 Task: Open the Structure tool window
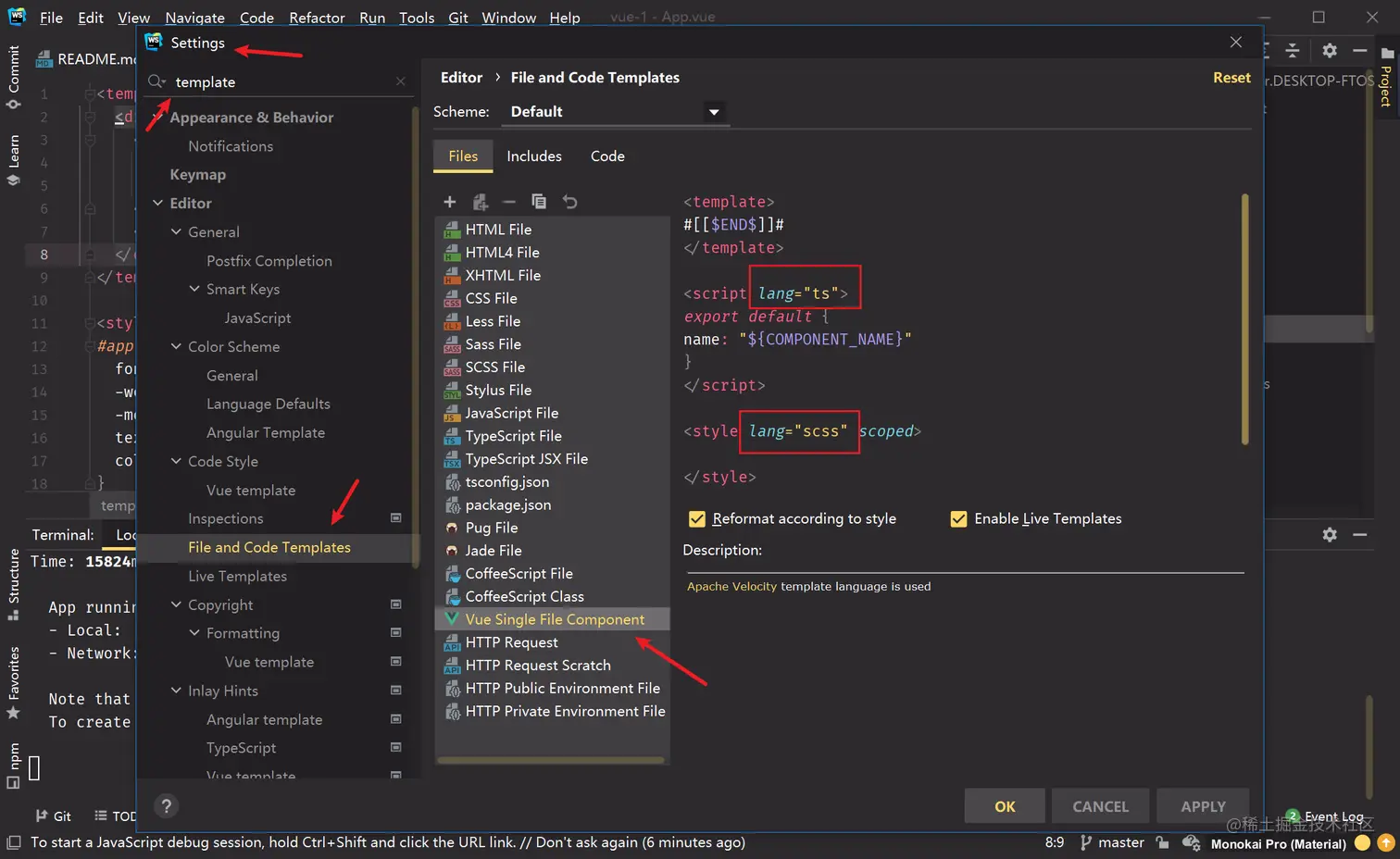(x=13, y=584)
